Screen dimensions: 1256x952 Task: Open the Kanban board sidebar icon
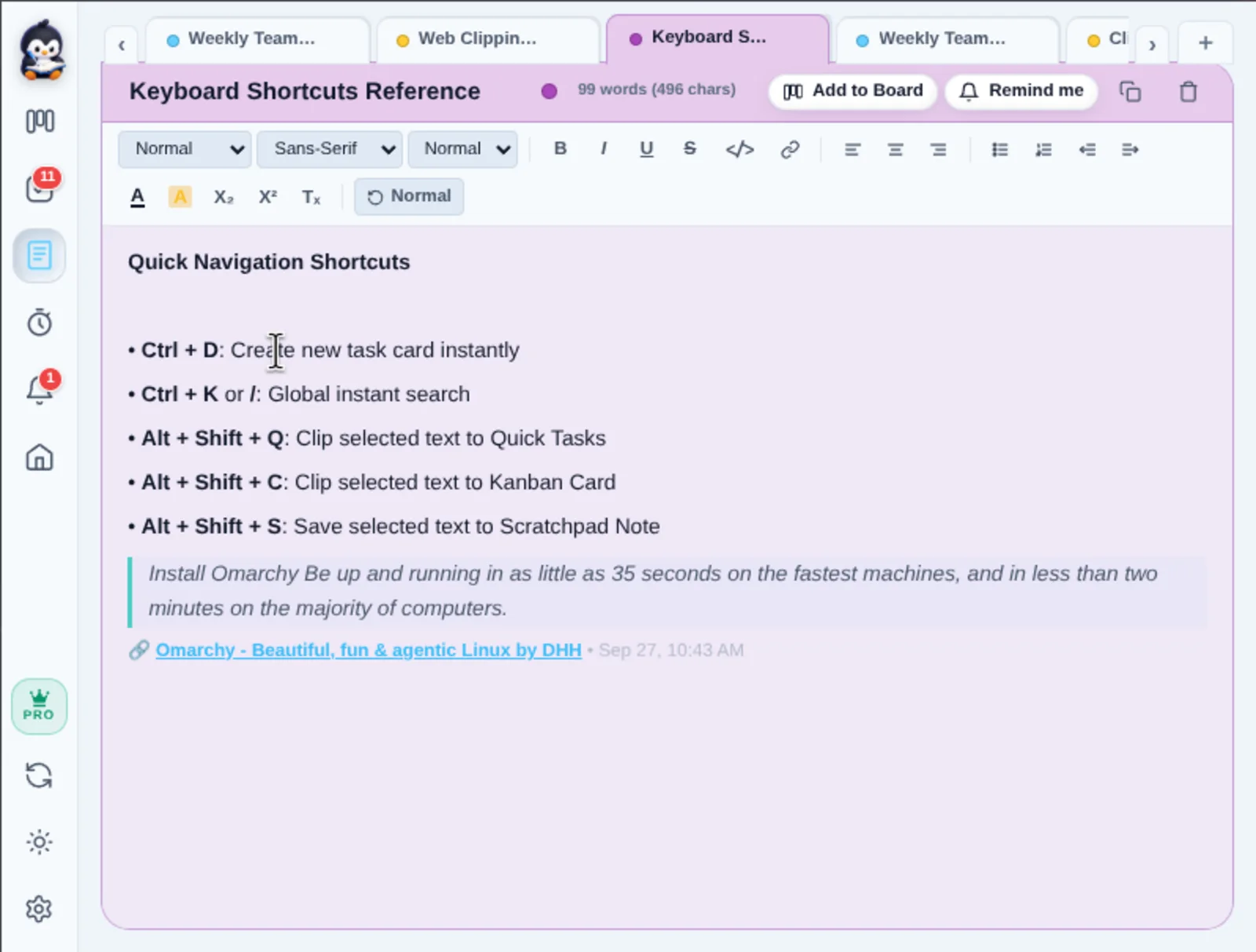pos(39,121)
